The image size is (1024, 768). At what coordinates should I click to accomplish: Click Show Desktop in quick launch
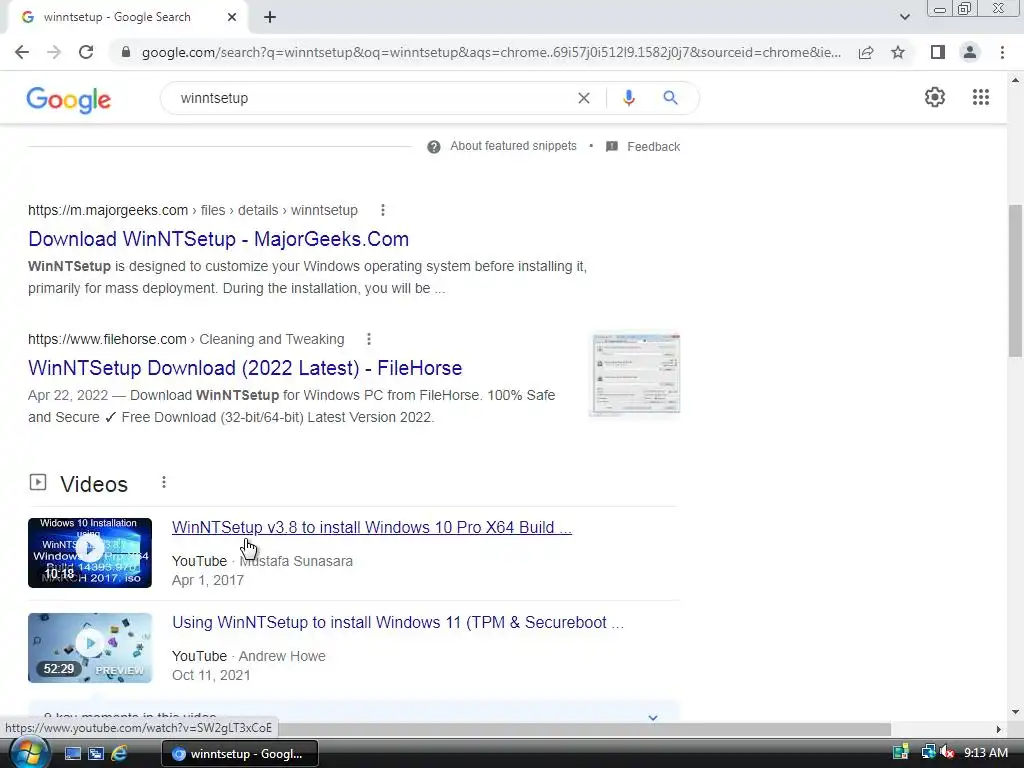coord(72,754)
